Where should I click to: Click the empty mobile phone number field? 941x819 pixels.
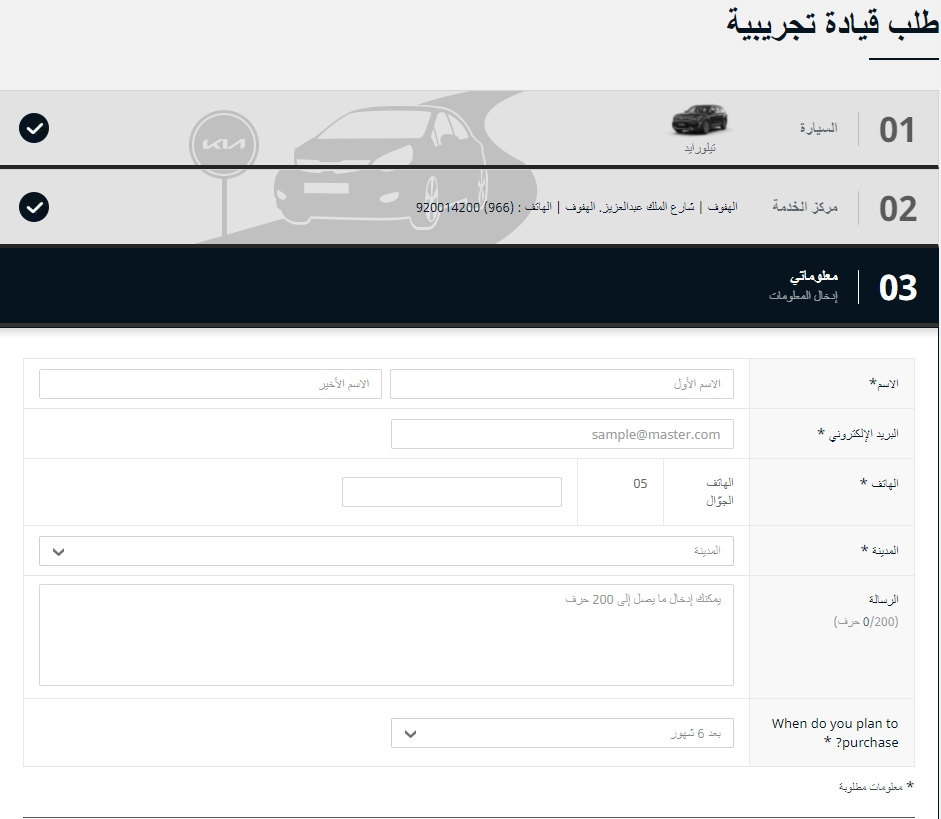click(x=451, y=492)
